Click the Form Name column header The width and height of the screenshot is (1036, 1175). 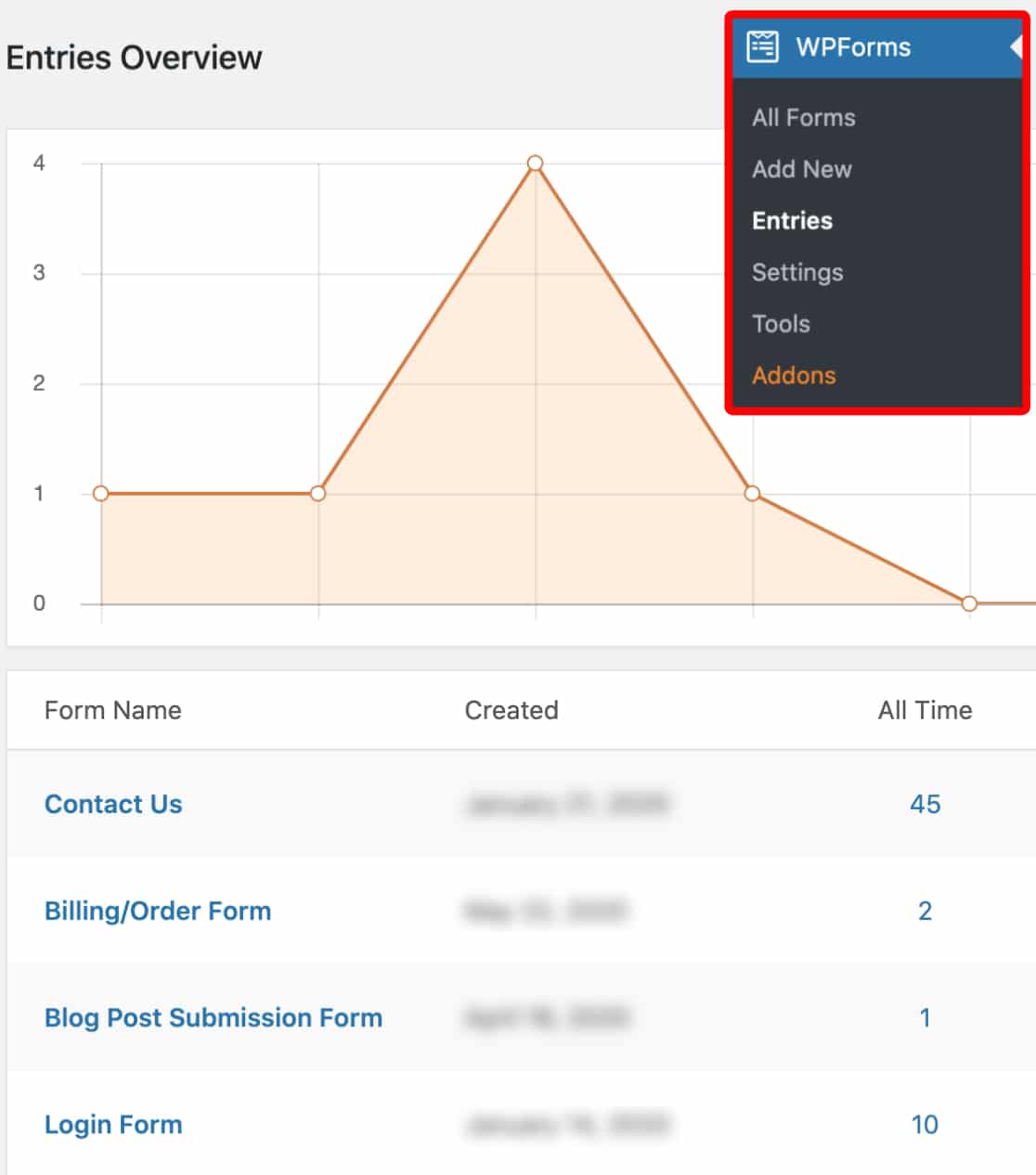(x=113, y=710)
